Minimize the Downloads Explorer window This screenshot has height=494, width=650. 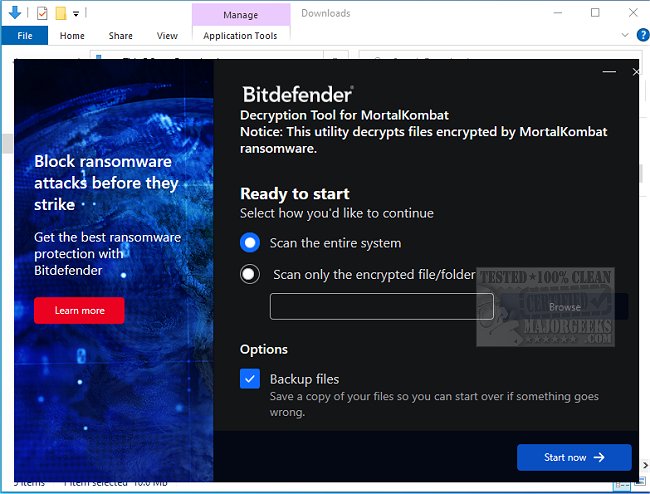558,13
